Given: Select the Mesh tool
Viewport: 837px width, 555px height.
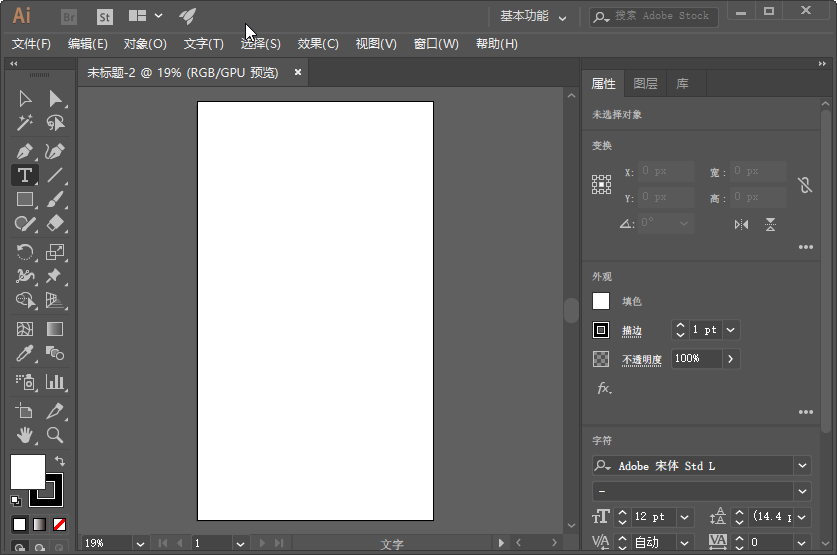Looking at the screenshot, I should coord(25,329).
